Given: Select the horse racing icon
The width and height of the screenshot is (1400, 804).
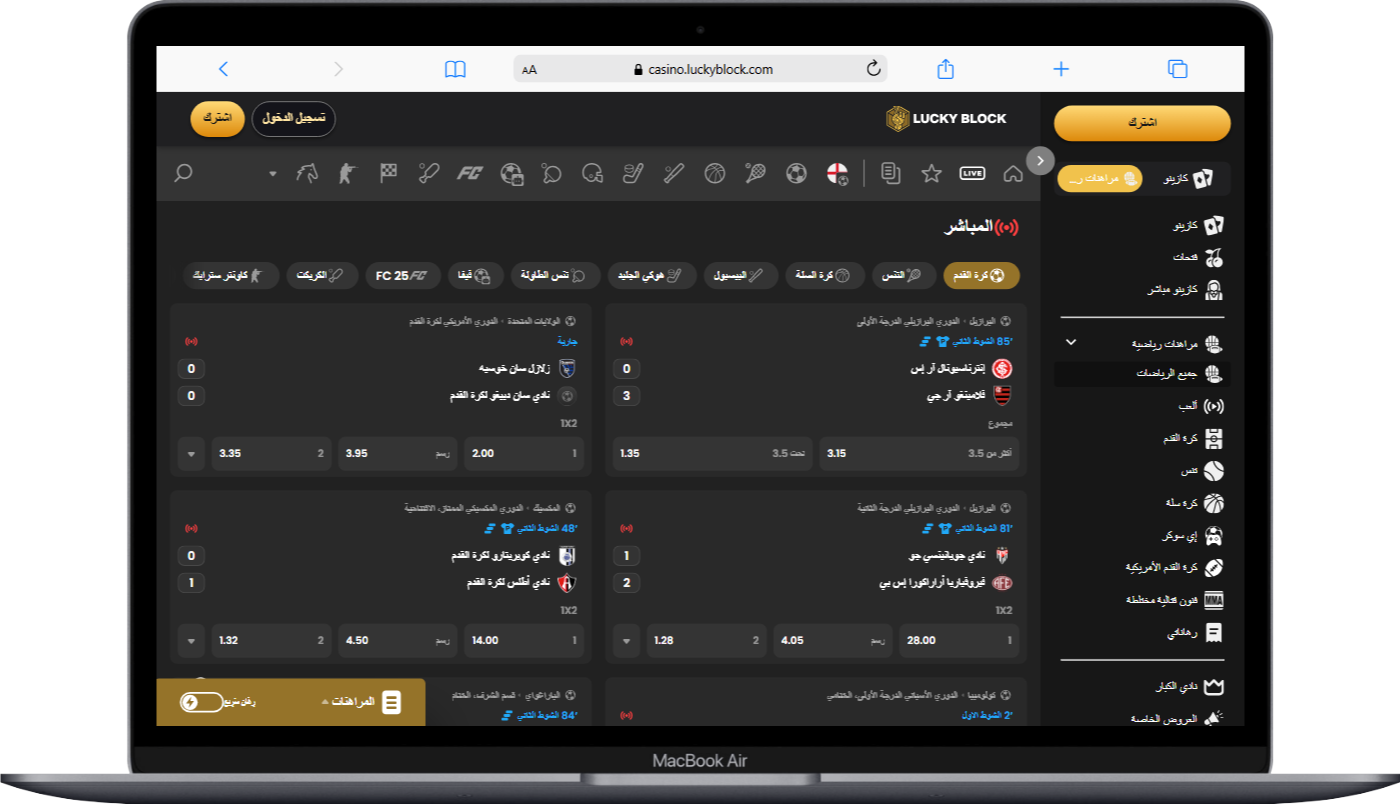Looking at the screenshot, I should (307, 173).
